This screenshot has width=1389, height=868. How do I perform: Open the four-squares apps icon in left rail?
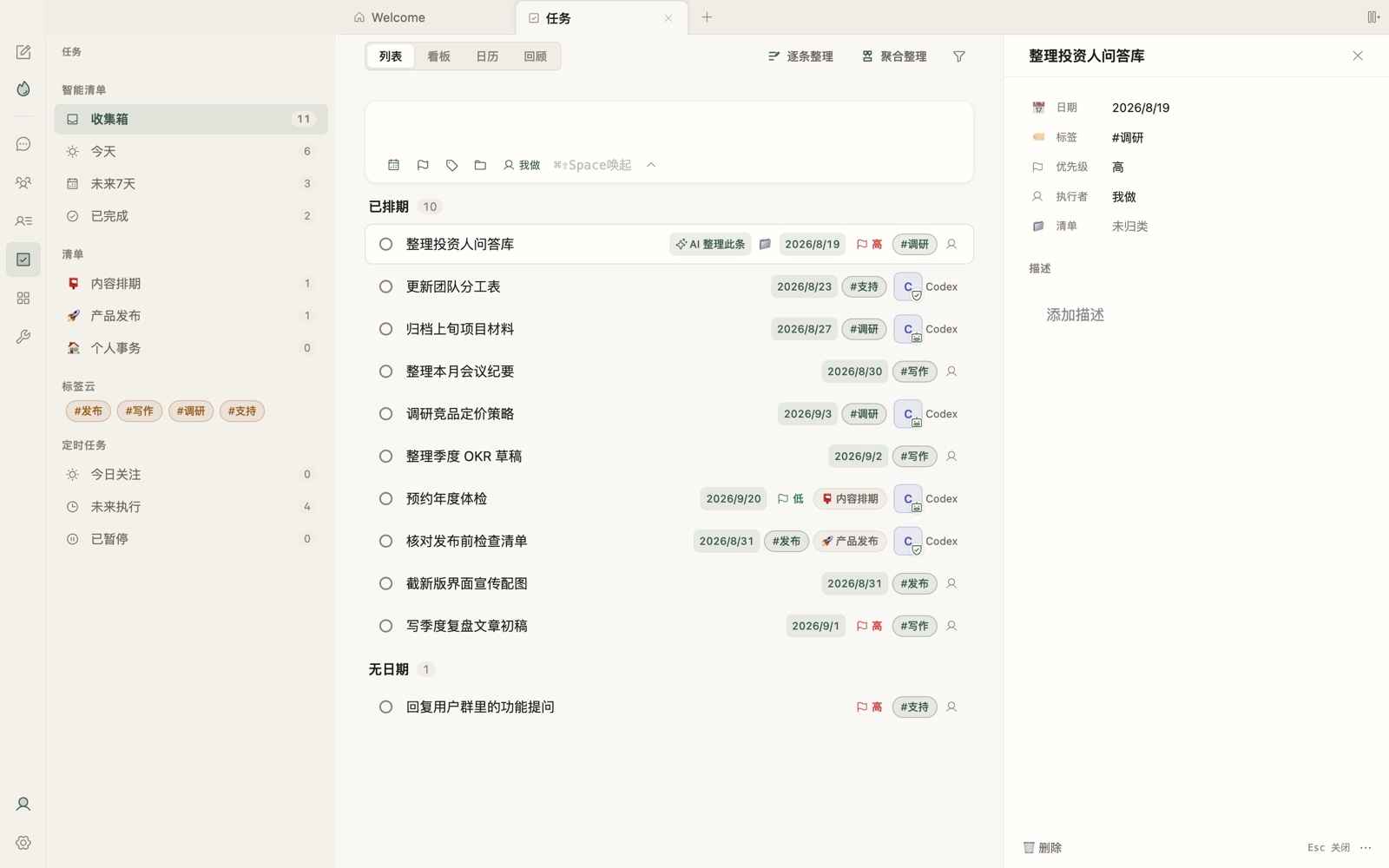[23, 298]
